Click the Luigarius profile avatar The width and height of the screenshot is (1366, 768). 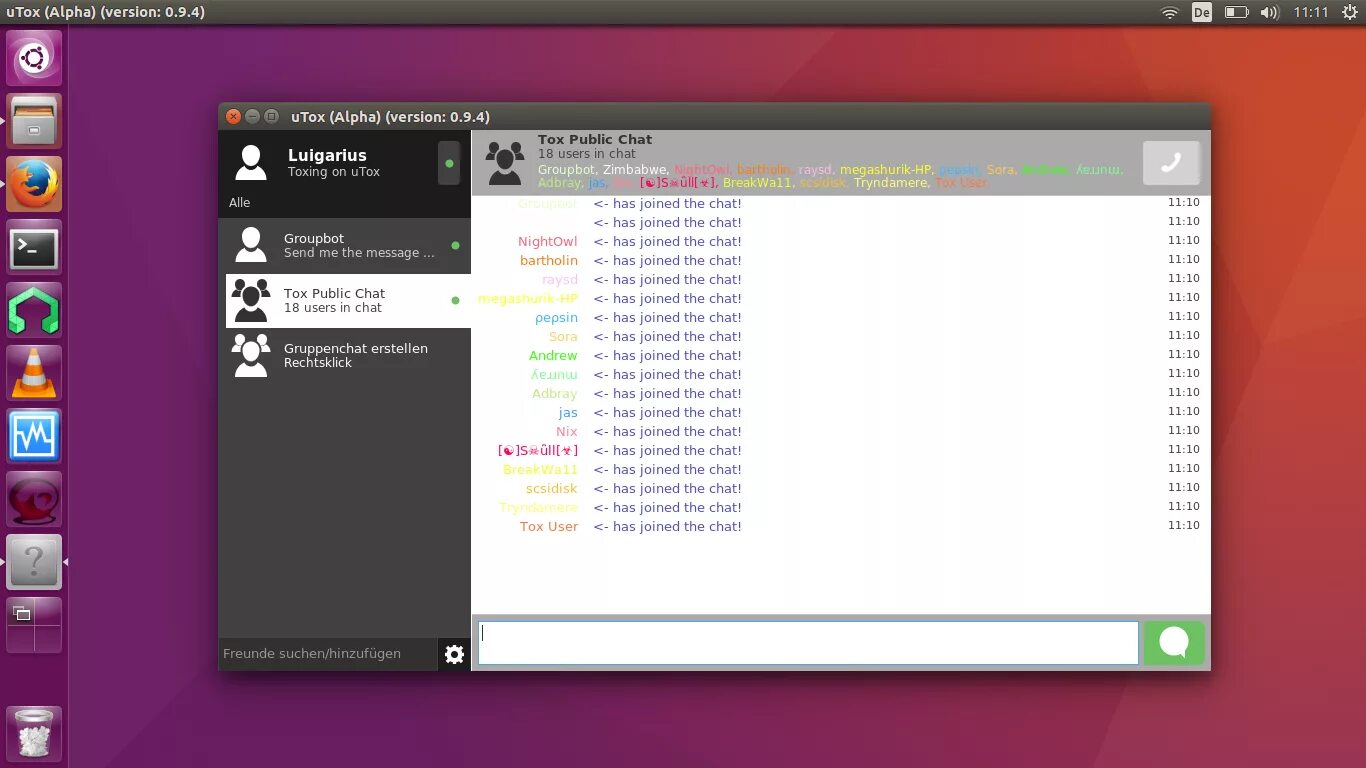251,162
